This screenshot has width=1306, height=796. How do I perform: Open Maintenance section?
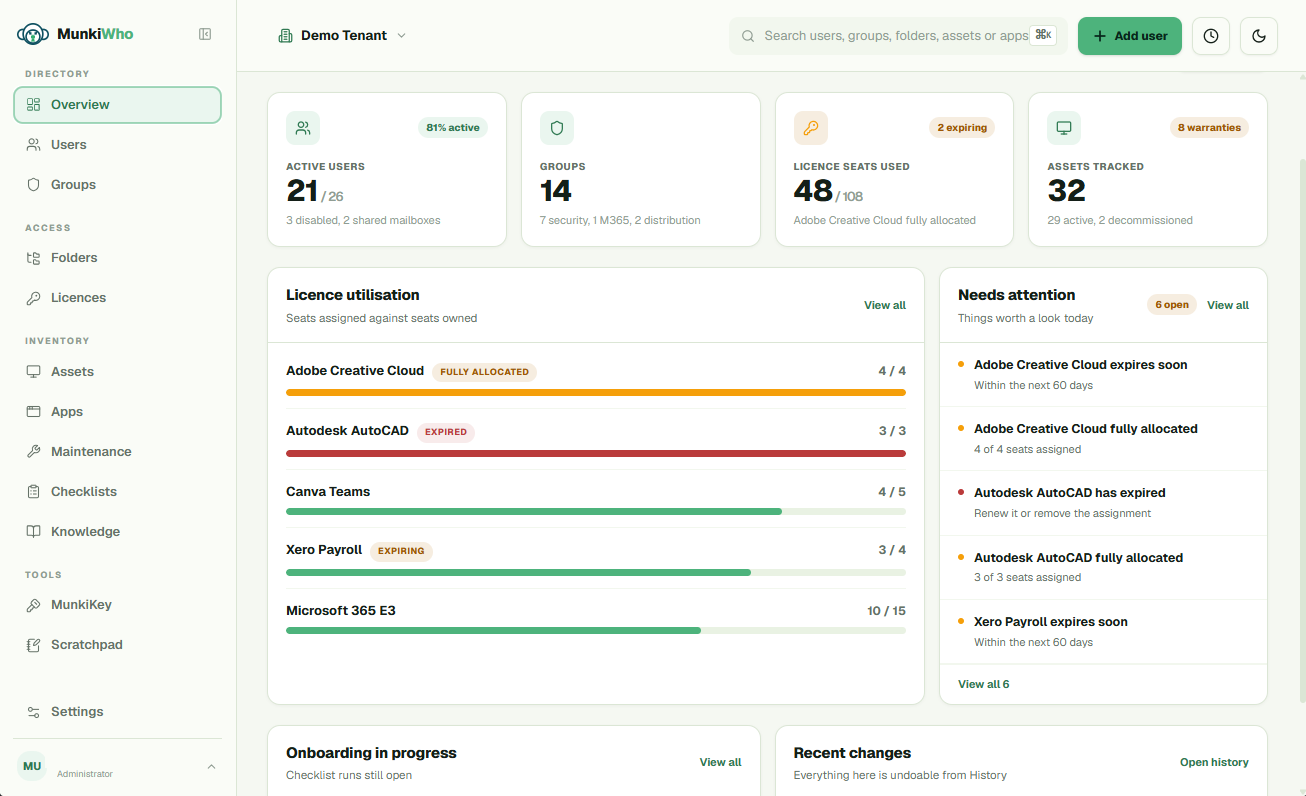click(x=117, y=451)
